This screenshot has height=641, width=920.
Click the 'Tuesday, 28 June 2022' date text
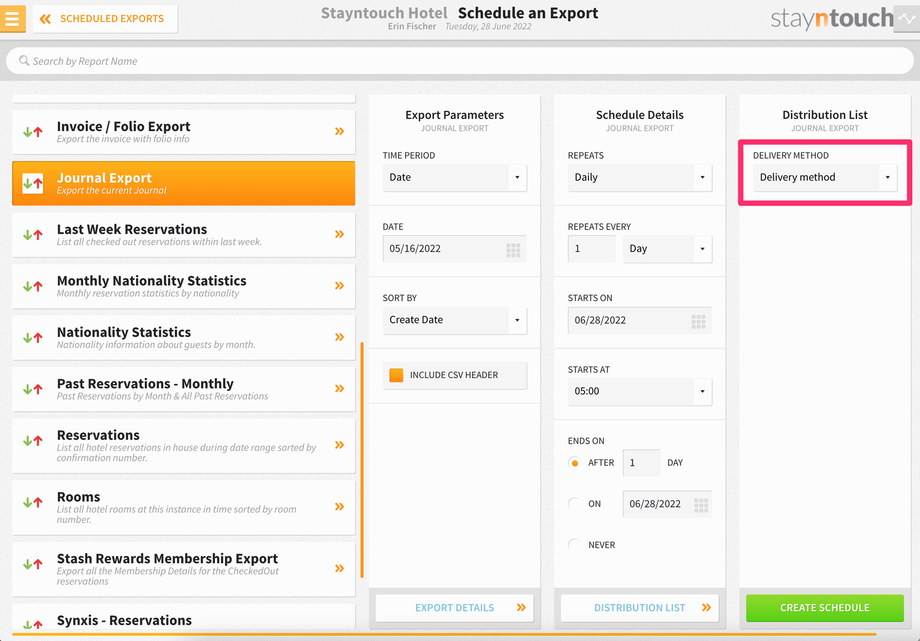(488, 26)
